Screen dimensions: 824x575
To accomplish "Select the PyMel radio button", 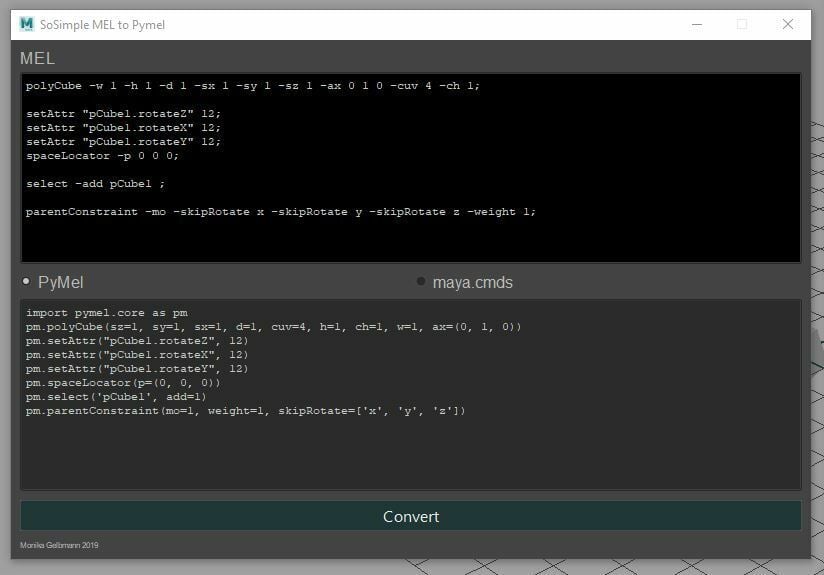I will coord(26,281).
